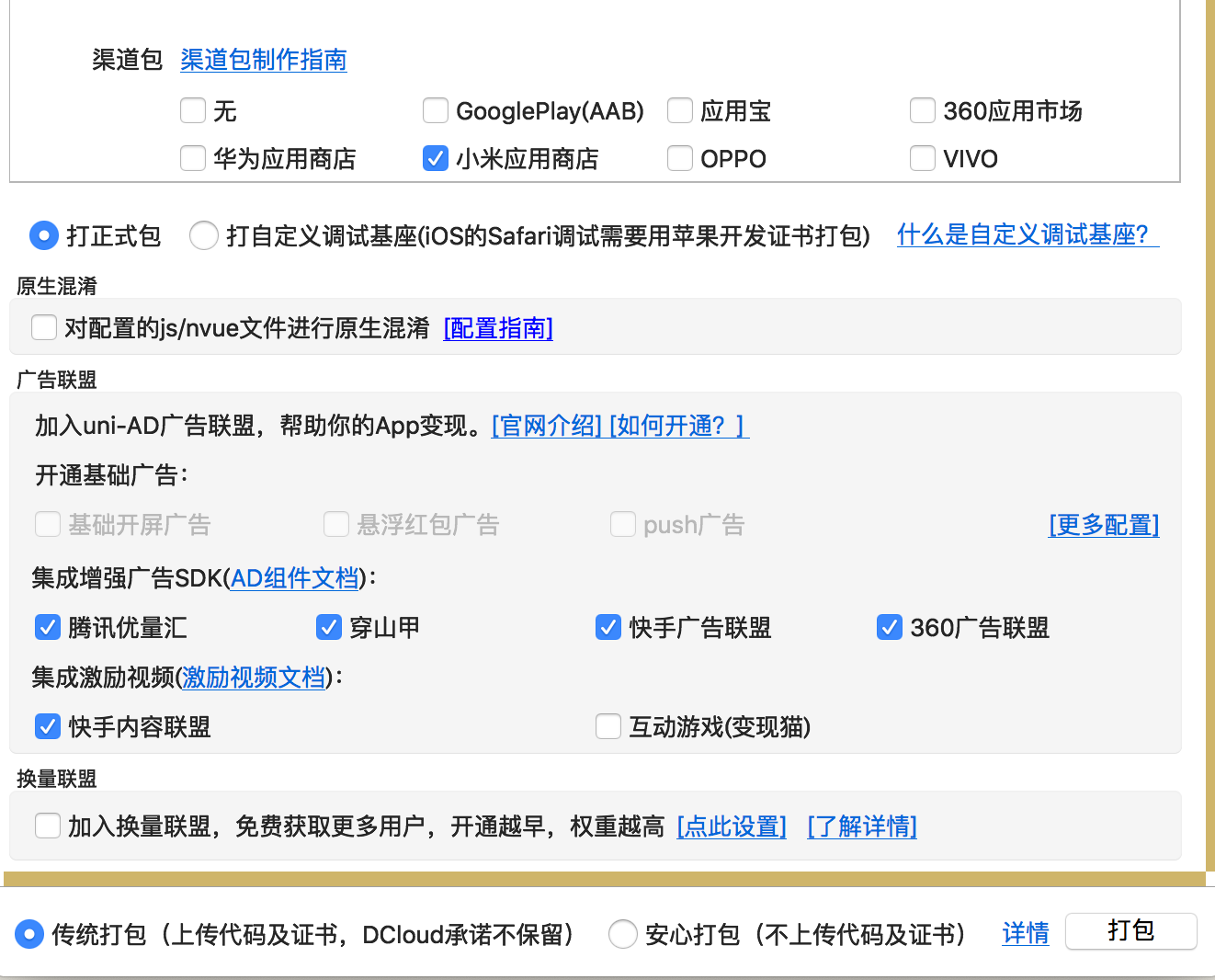
Task: Select the VIVO channel checkbox
Action: 923,159
